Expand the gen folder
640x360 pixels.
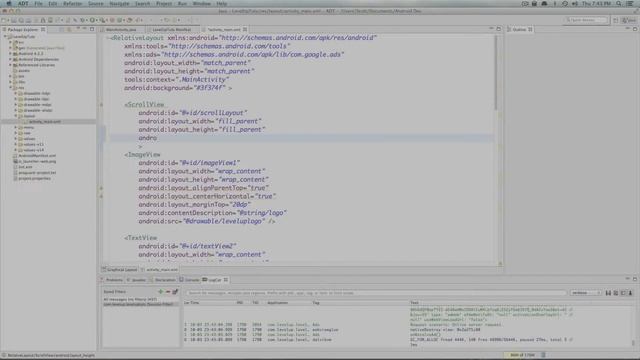(x=11, y=48)
